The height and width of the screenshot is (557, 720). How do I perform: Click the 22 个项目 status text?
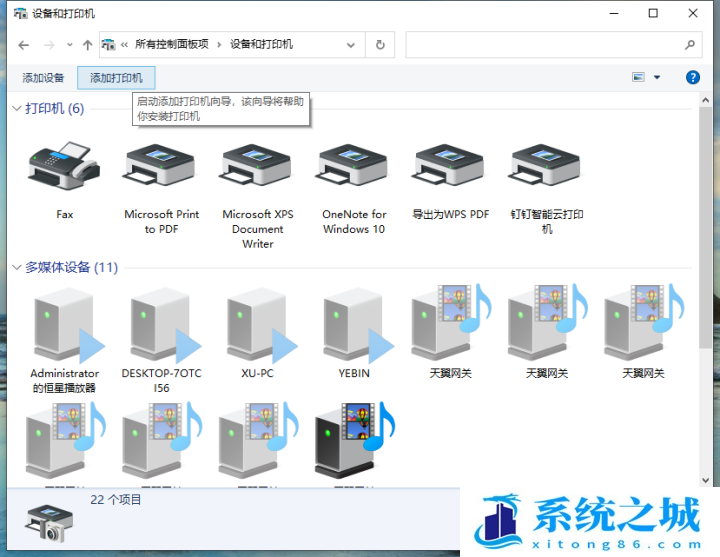tap(115, 500)
